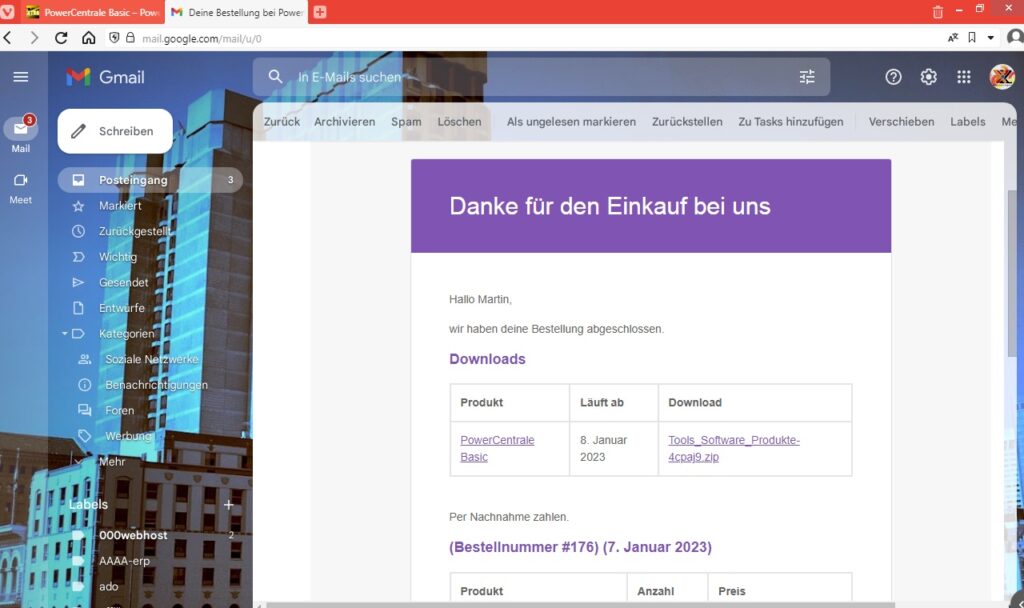
Task: Bookmark this page icon
Action: [972, 38]
